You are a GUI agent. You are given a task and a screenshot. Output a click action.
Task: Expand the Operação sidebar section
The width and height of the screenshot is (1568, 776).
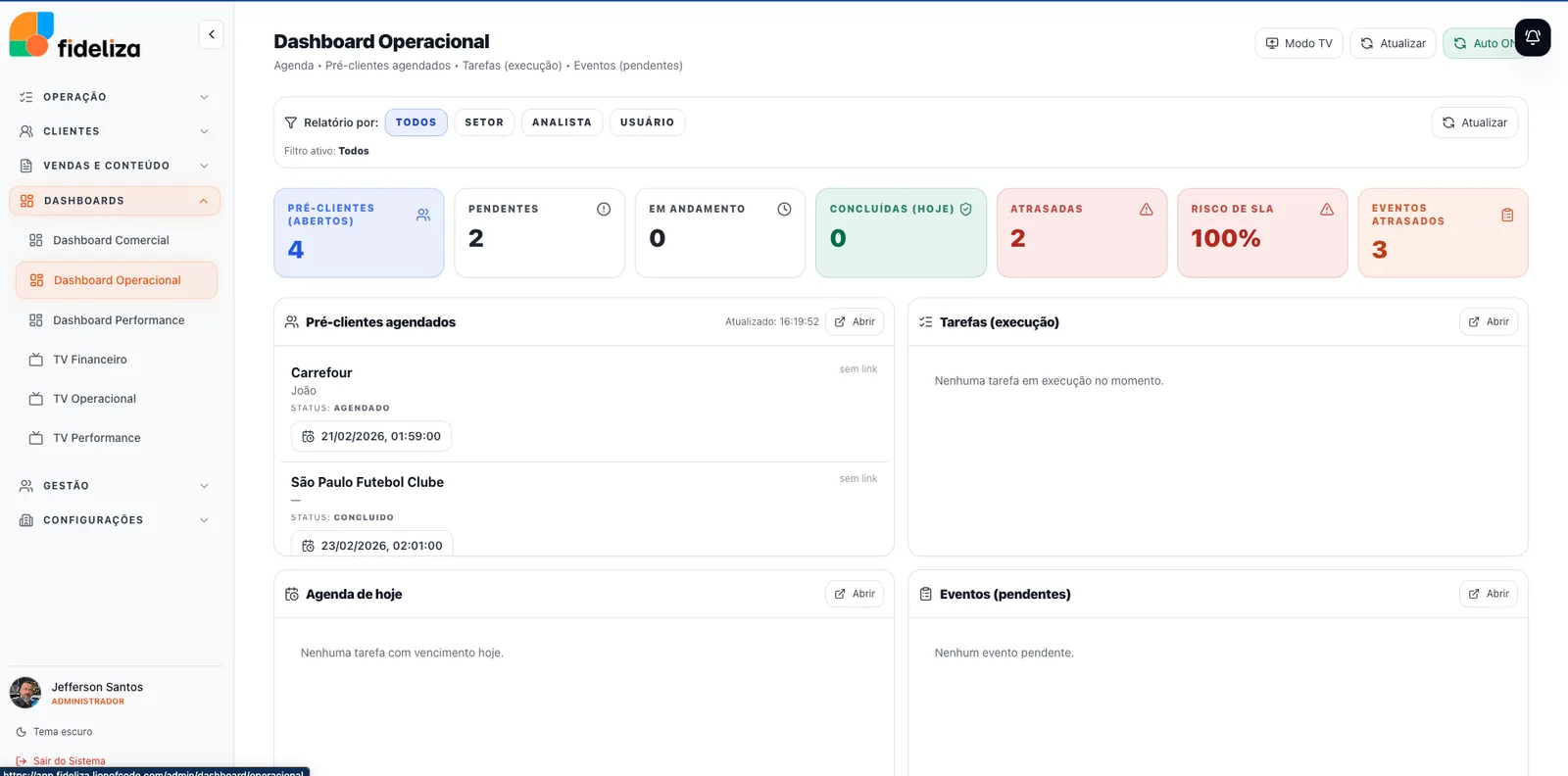pos(115,97)
